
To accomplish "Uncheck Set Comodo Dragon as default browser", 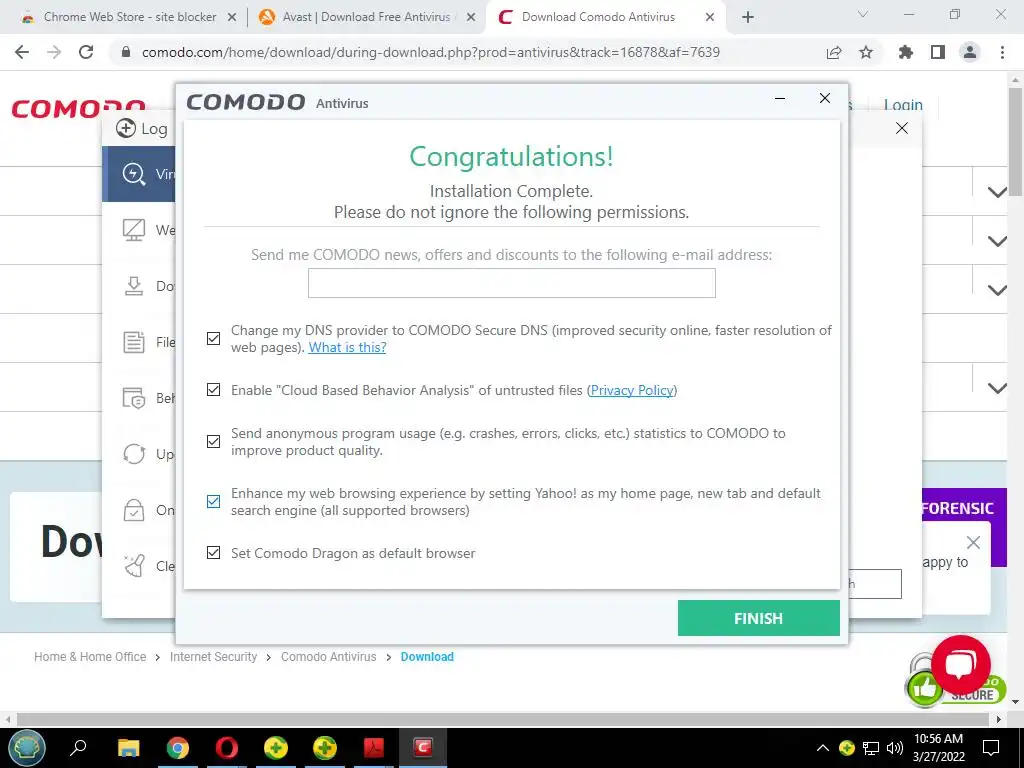I will (214, 552).
